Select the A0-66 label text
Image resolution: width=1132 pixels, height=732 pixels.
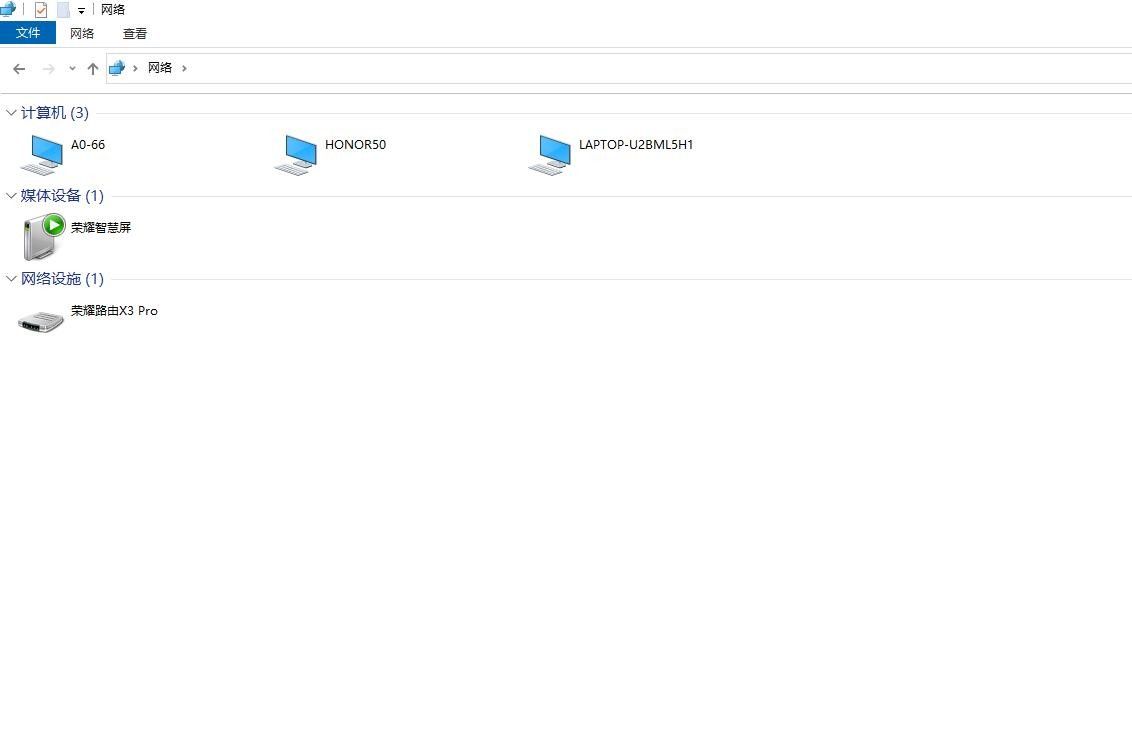(x=88, y=144)
